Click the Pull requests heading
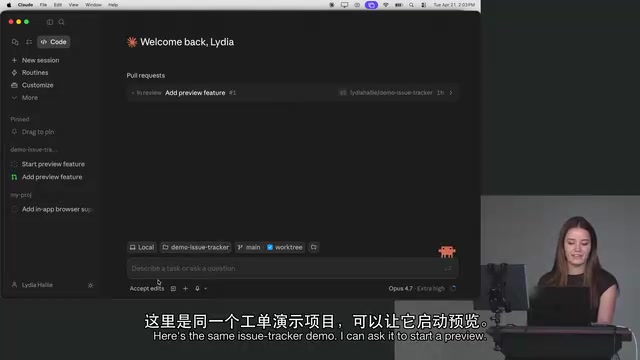The width and height of the screenshot is (640, 360). coord(146,76)
